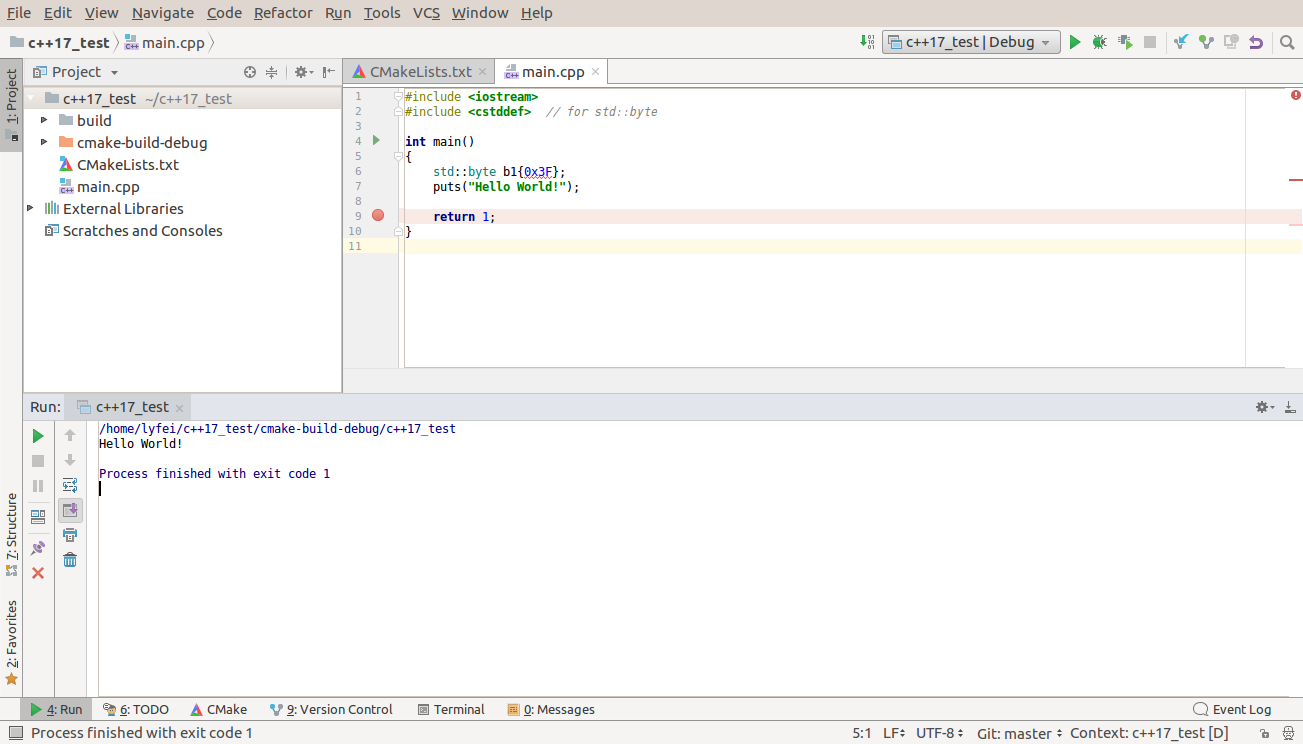This screenshot has height=744, width=1303.
Task: Click the Run with Coverage icon
Action: click(1125, 42)
